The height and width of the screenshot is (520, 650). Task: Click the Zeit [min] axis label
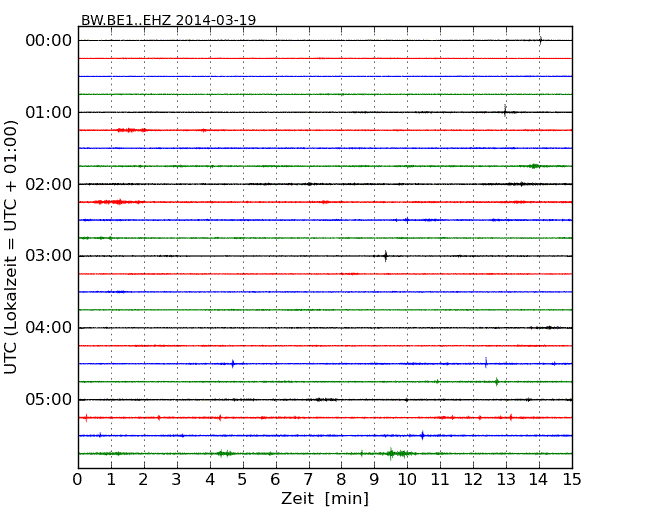pyautogui.click(x=325, y=498)
